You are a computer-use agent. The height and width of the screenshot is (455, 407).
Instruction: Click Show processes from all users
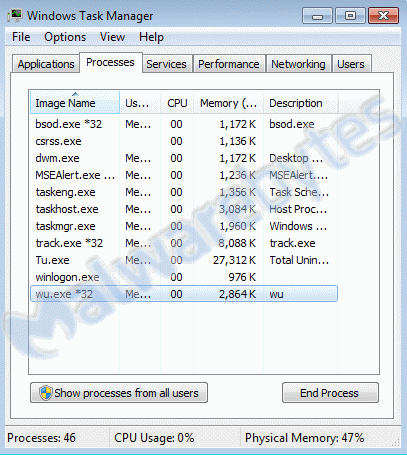pos(119,393)
